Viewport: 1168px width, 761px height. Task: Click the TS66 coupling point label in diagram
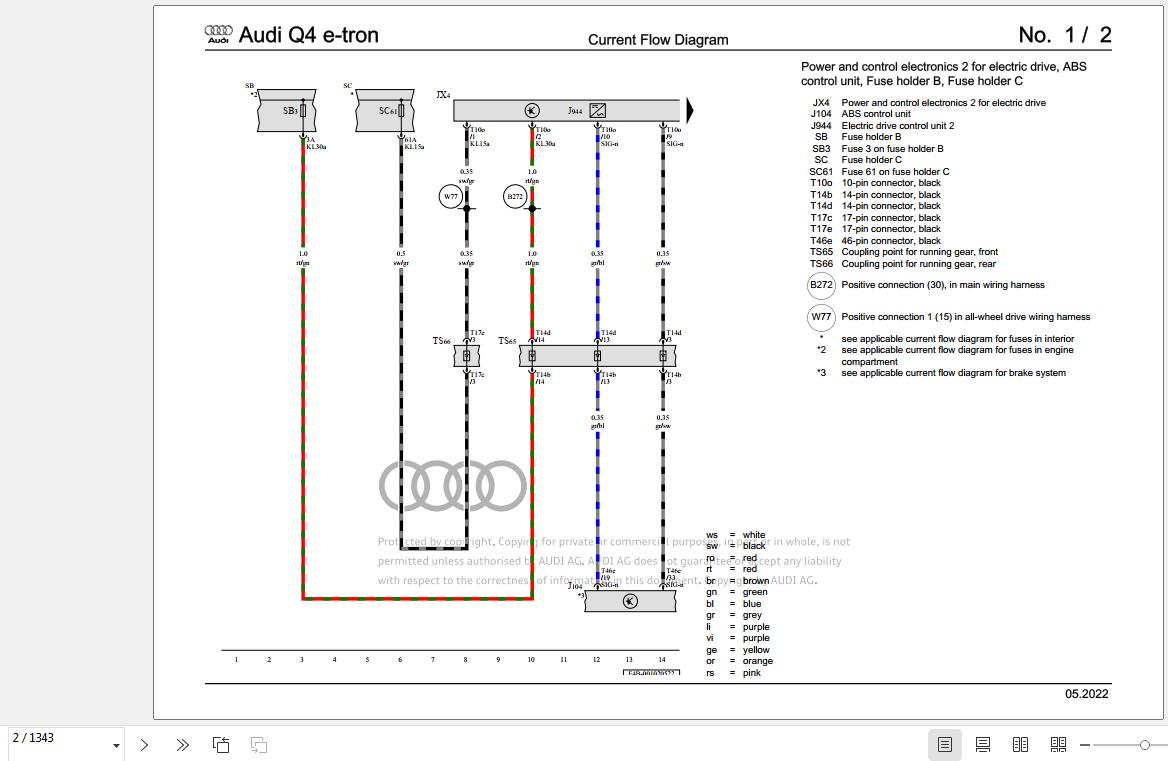[442, 341]
